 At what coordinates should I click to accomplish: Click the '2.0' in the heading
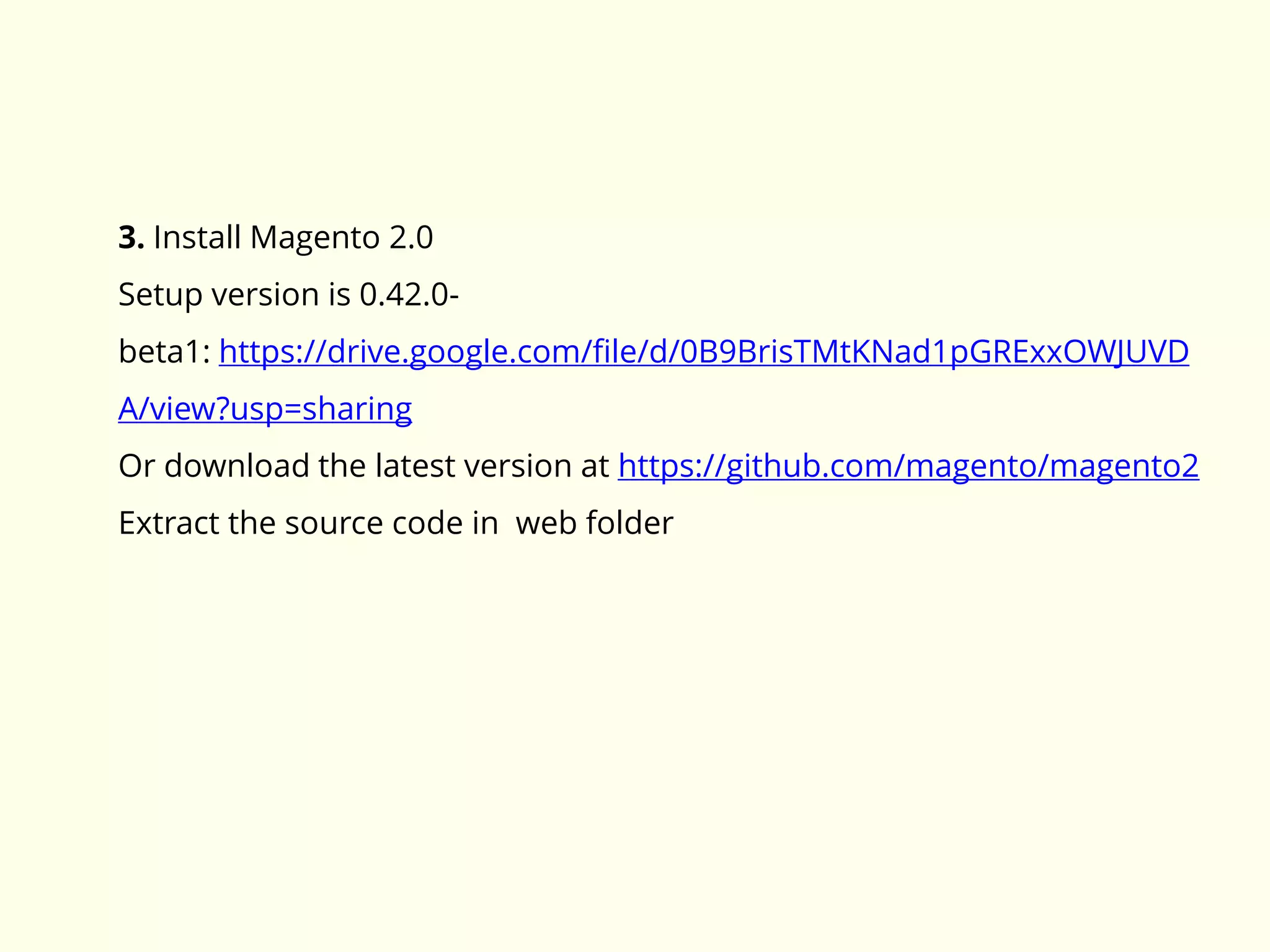click(411, 237)
